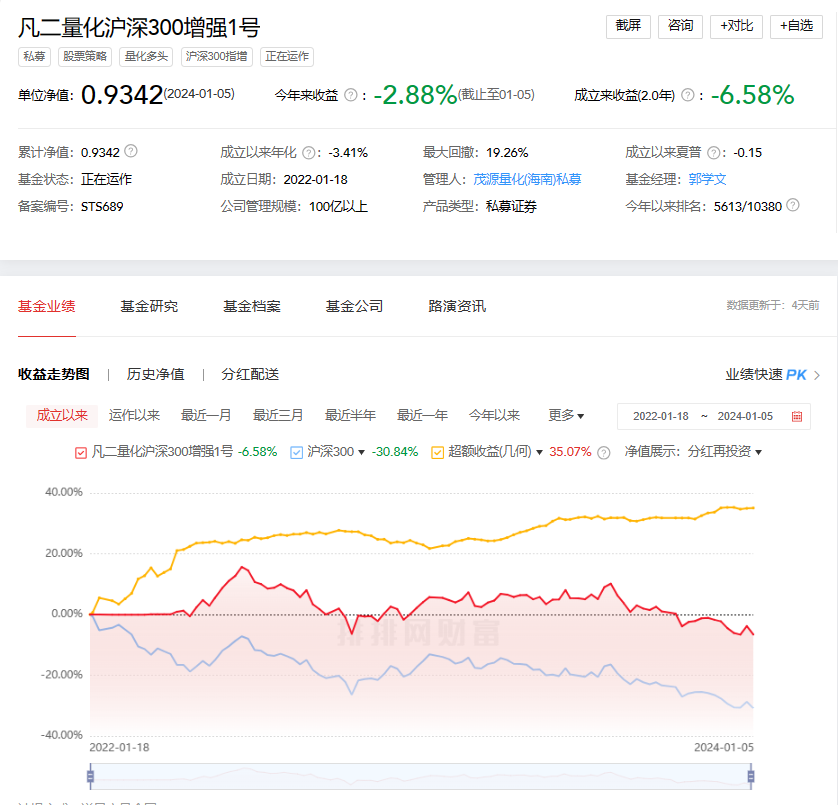Click the -40.00% y-axis label
Viewport: 838px width, 805px height.
[61, 735]
